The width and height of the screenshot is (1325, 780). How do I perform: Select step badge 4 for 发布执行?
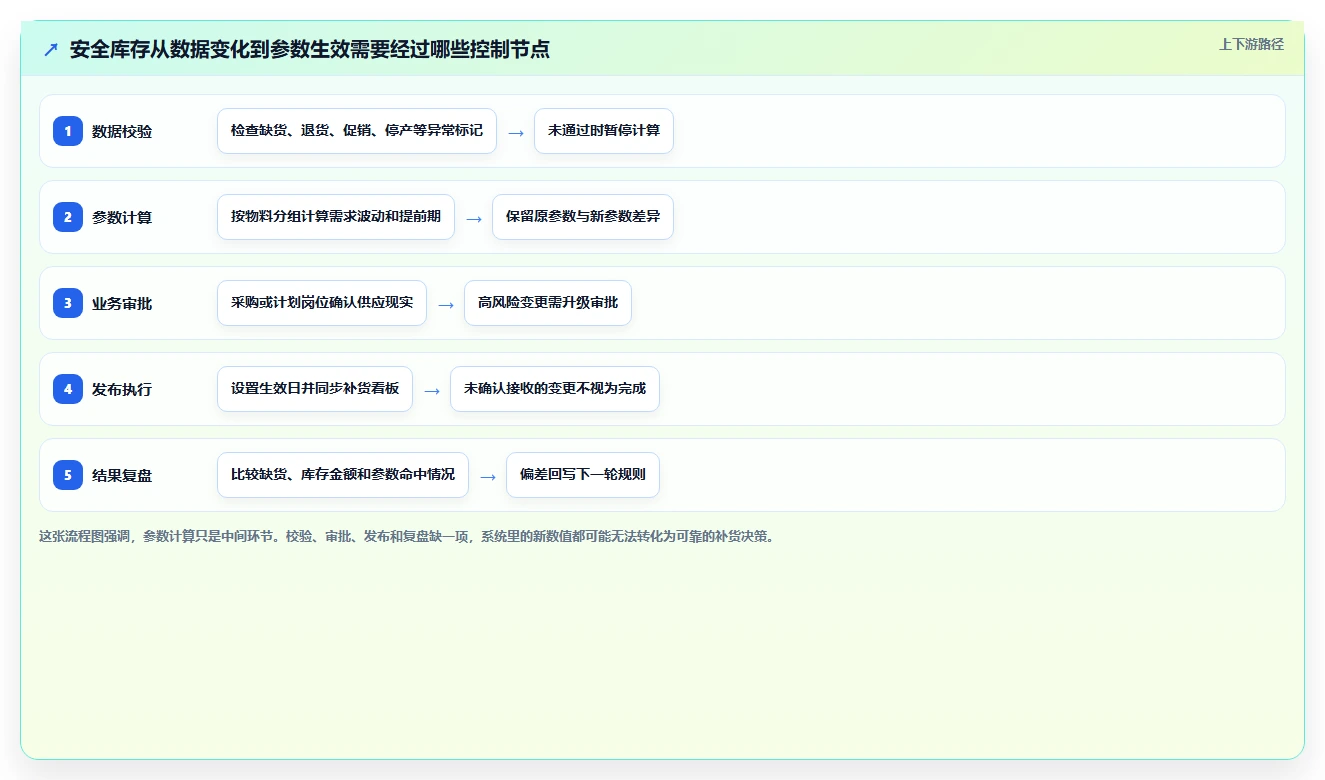(68, 389)
